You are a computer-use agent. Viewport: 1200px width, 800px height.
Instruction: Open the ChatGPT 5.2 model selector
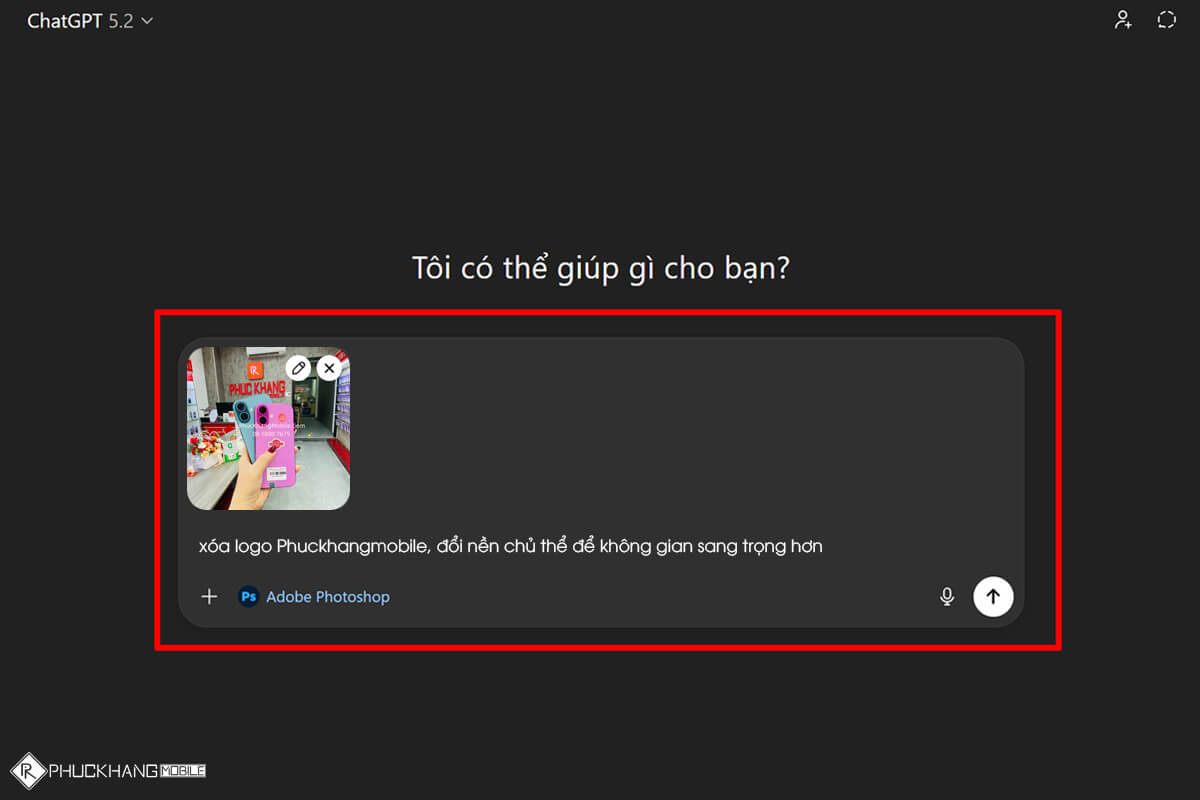(x=90, y=19)
